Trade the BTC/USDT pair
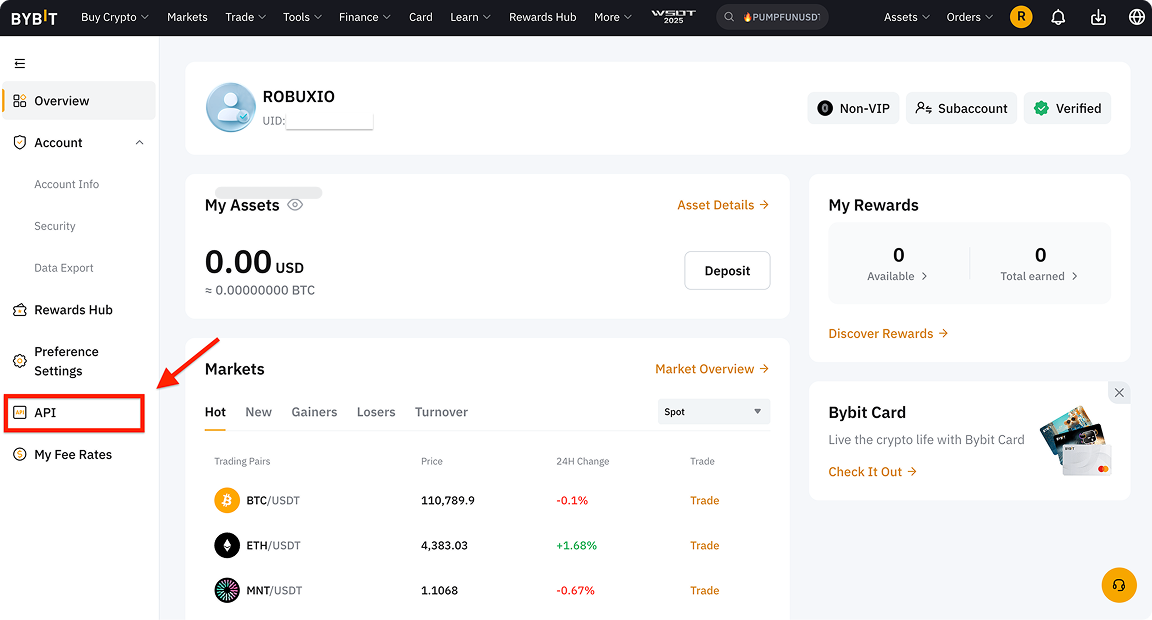Screen dimensions: 1152x620 (x=705, y=500)
